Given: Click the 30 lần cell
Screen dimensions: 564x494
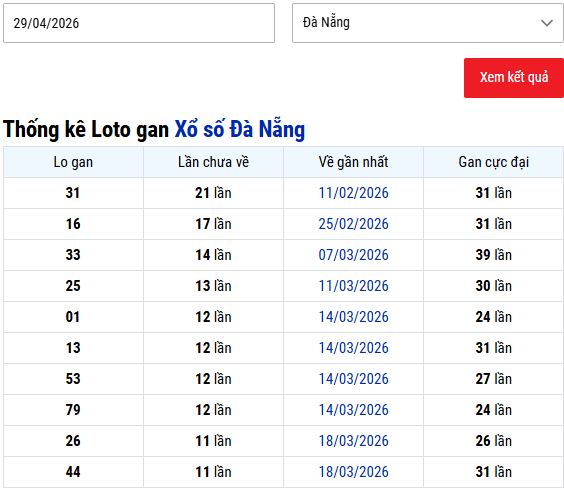Looking at the screenshot, I should 494,286.
